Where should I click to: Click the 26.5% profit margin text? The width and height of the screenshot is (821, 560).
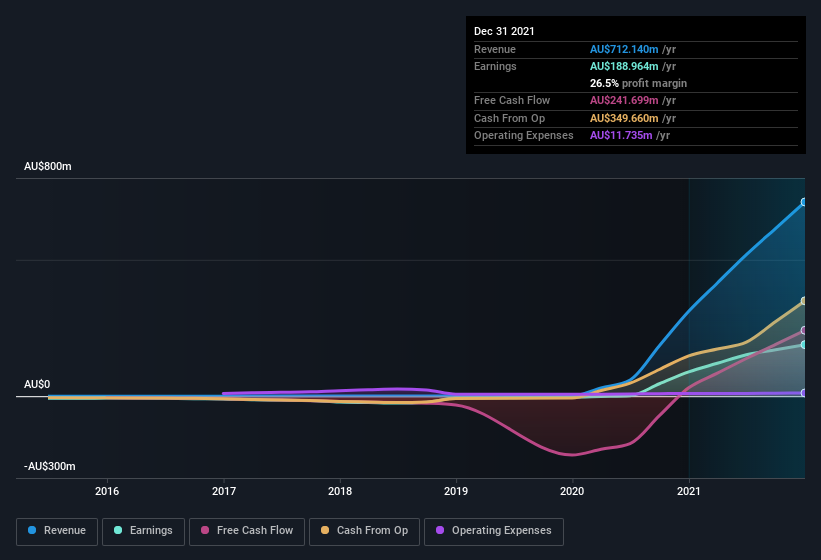click(x=638, y=83)
